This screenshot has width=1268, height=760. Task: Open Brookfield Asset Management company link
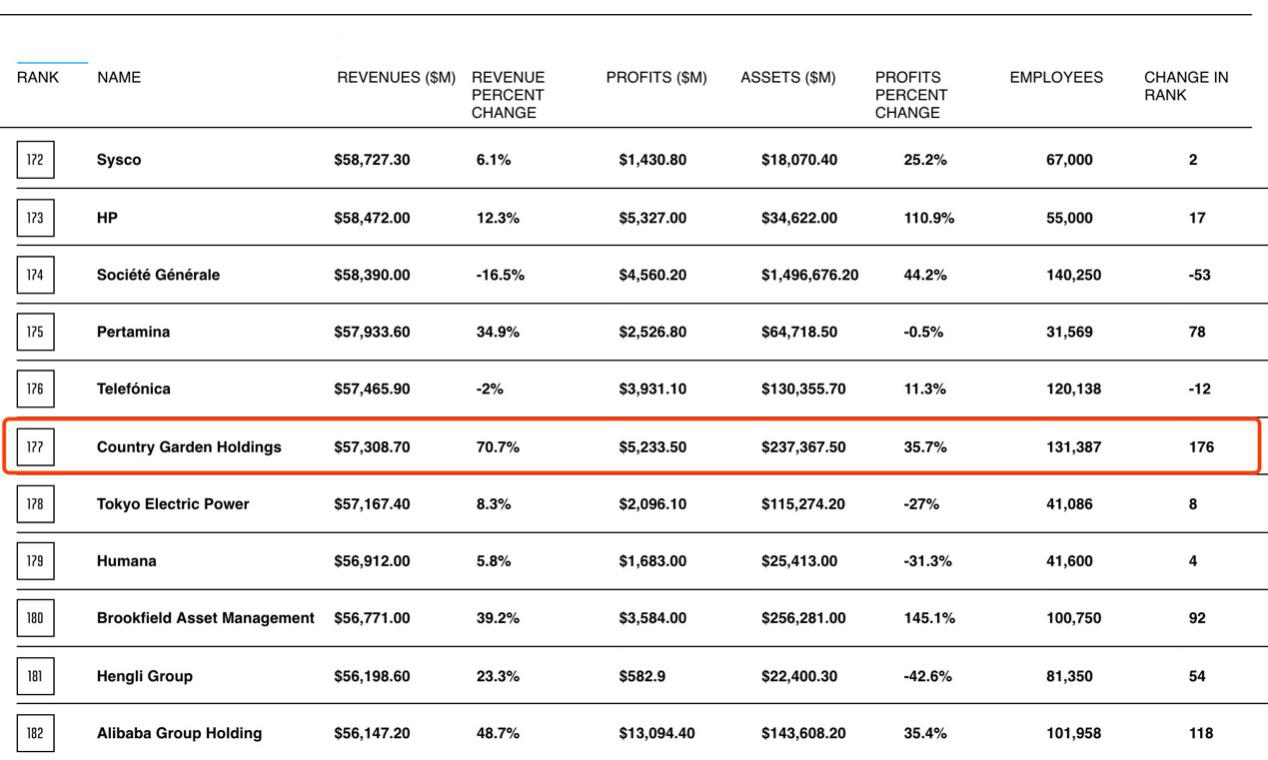click(206, 618)
